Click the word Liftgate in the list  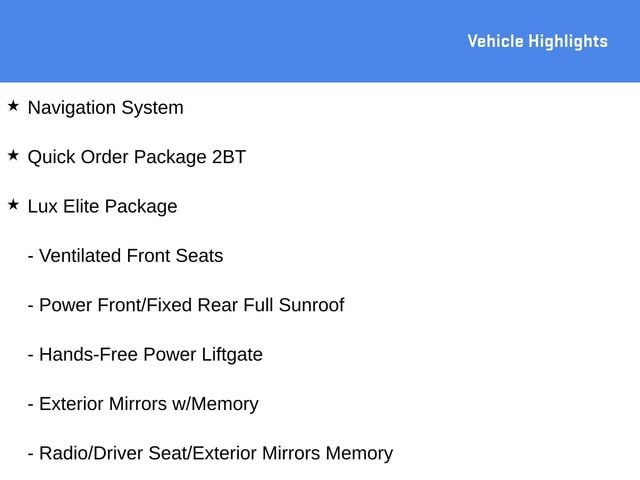pyautogui.click(x=232, y=355)
